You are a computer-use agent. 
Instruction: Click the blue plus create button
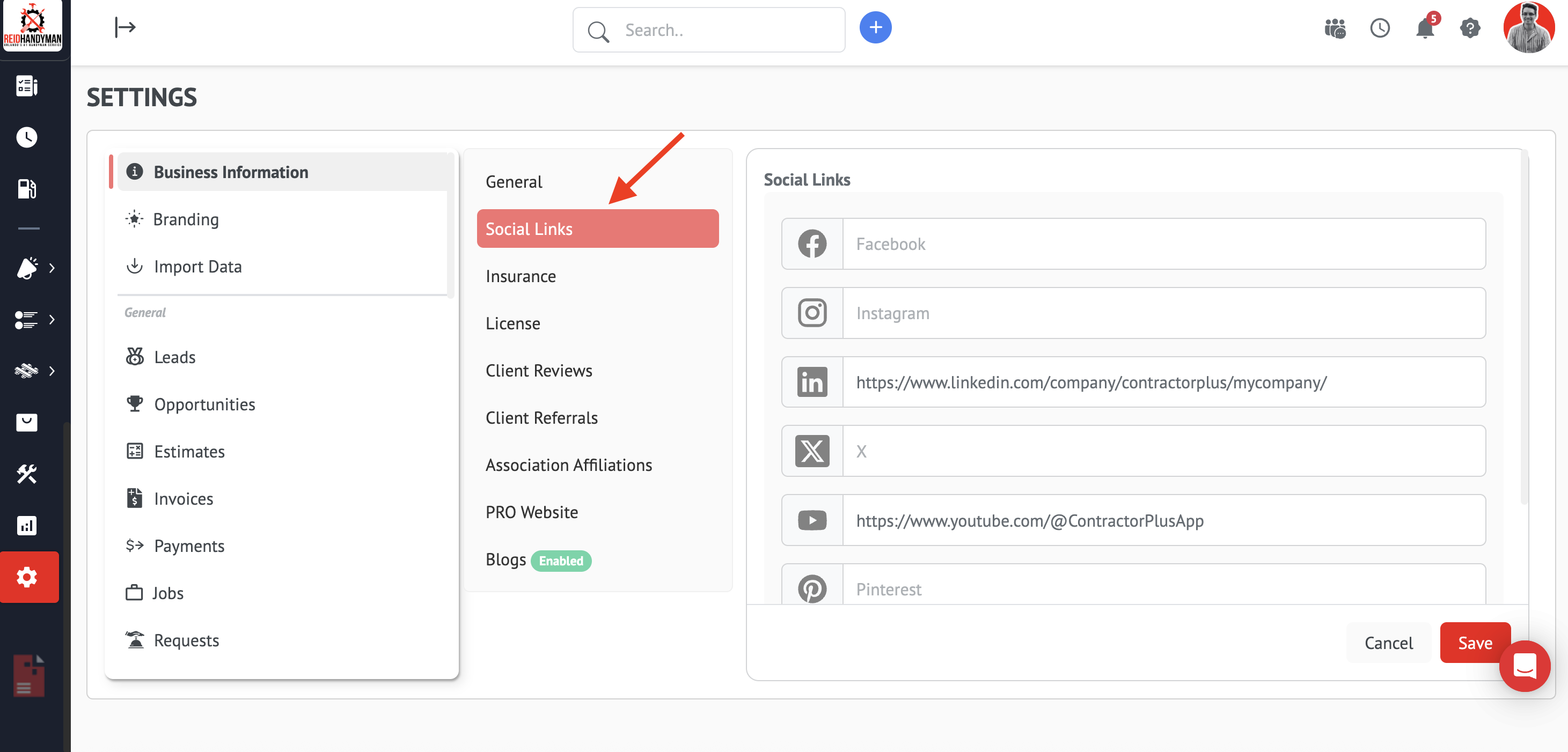875,28
